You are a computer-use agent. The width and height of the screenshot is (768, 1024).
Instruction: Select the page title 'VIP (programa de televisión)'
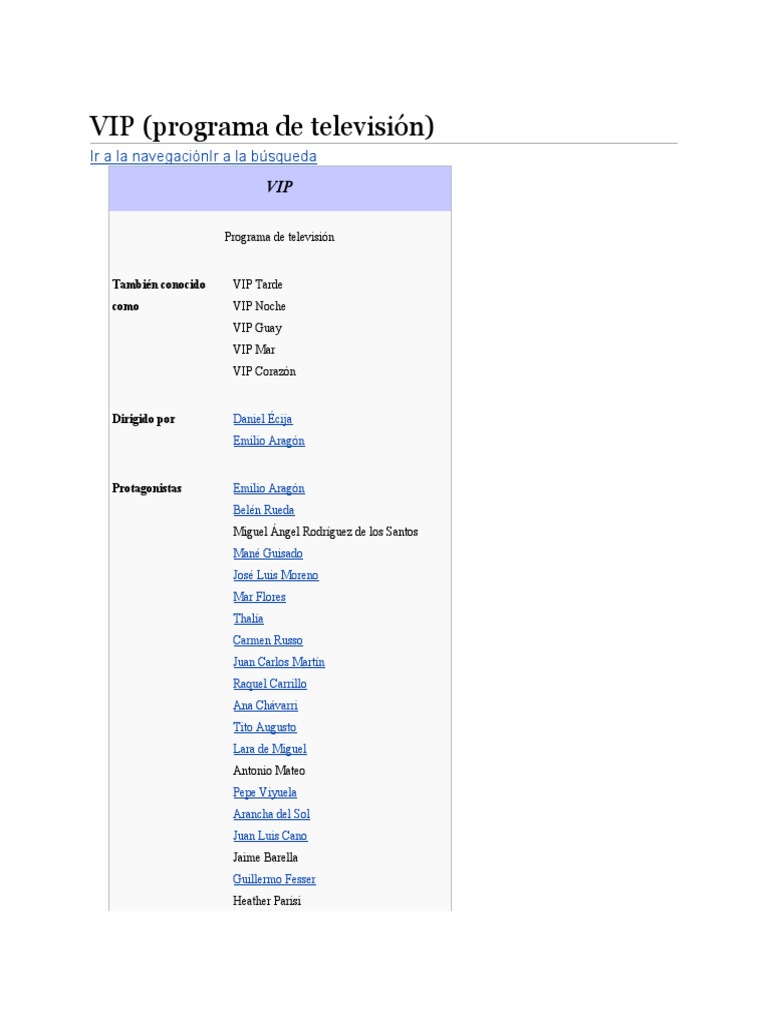261,126
